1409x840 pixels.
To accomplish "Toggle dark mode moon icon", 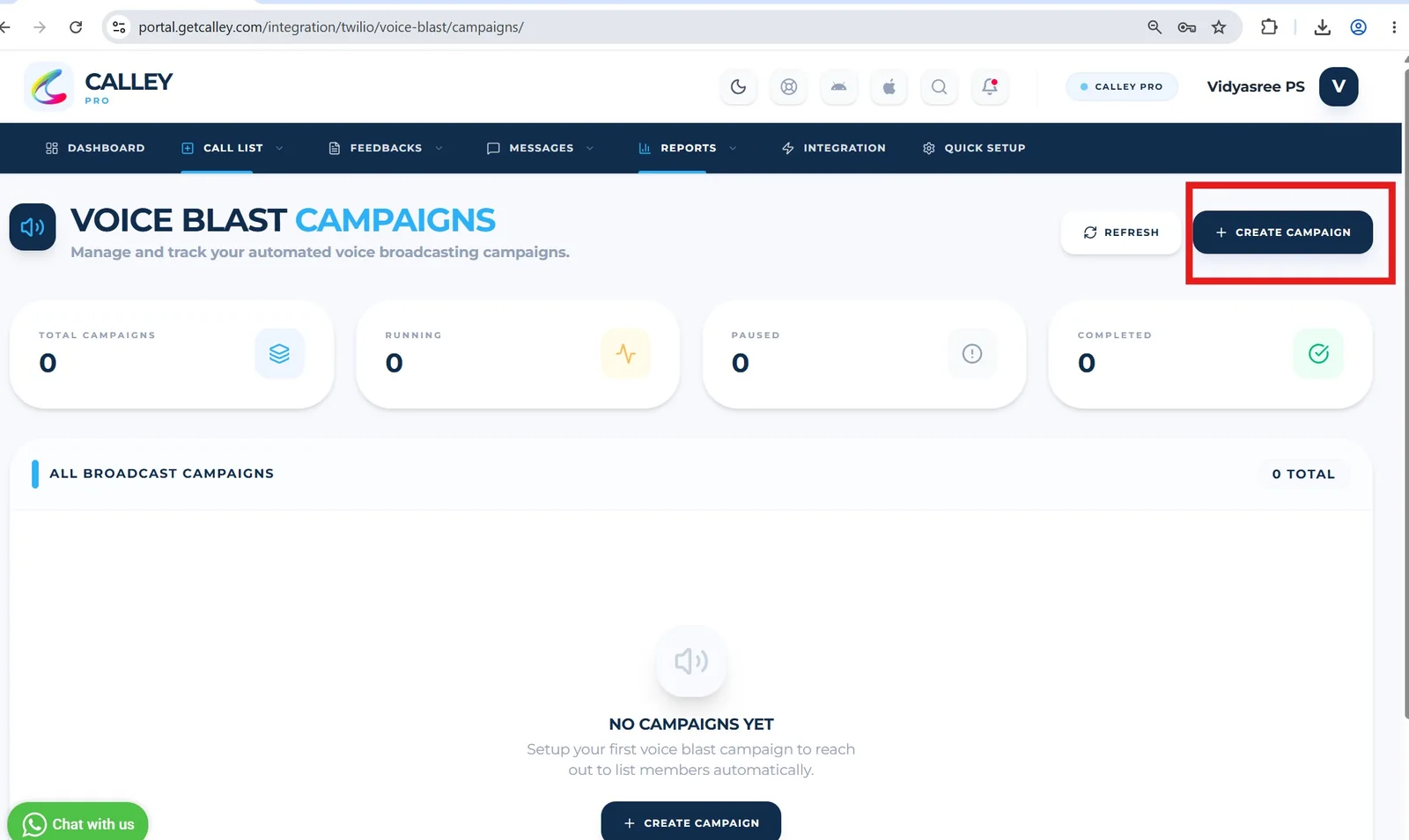I will point(738,86).
